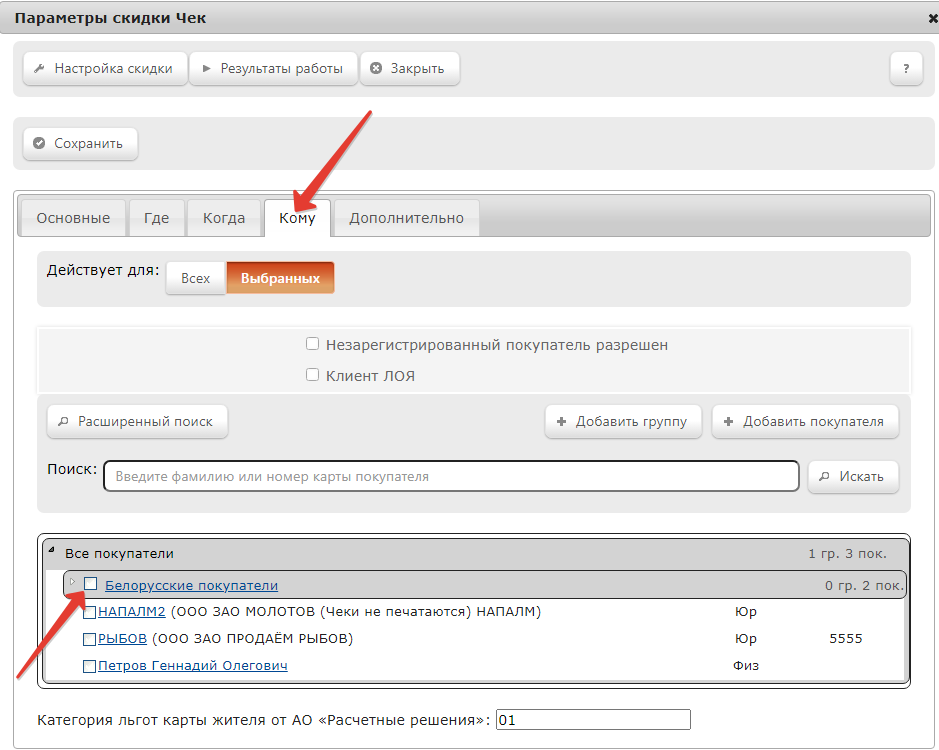Check the Белорусские покупатели group checkbox
939x750 pixels.
pos(90,583)
